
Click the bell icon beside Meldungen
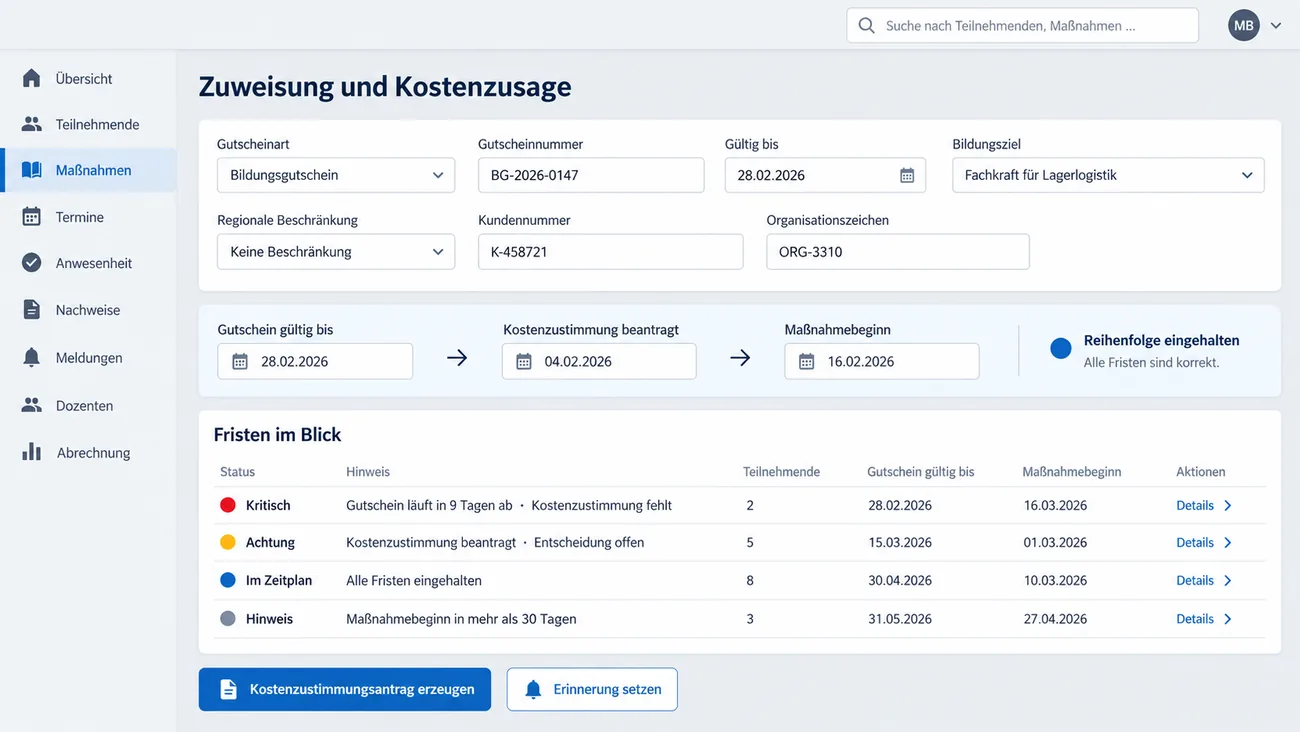pos(32,357)
